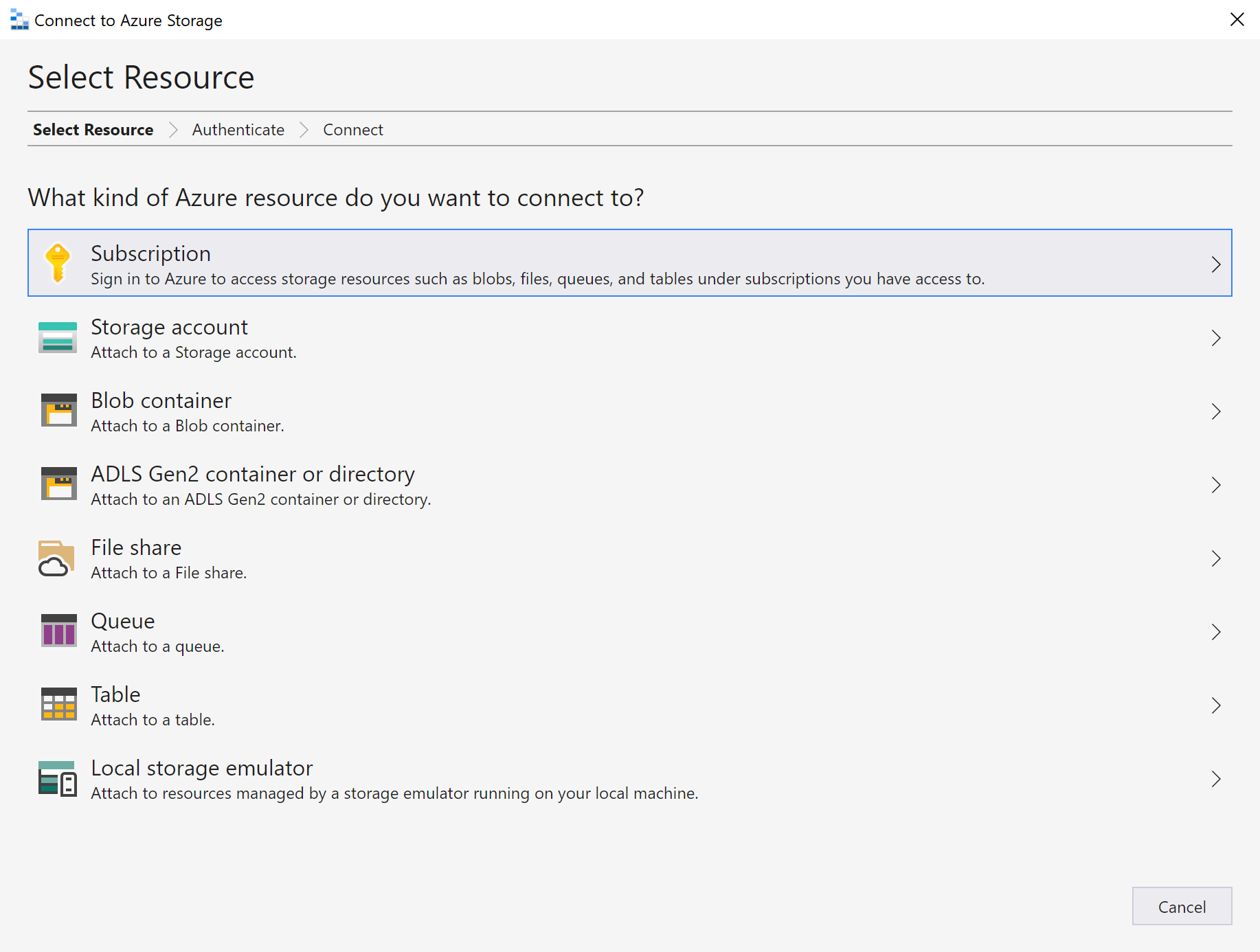1260x952 pixels.
Task: Open the File share row arrow
Action: 1216,558
